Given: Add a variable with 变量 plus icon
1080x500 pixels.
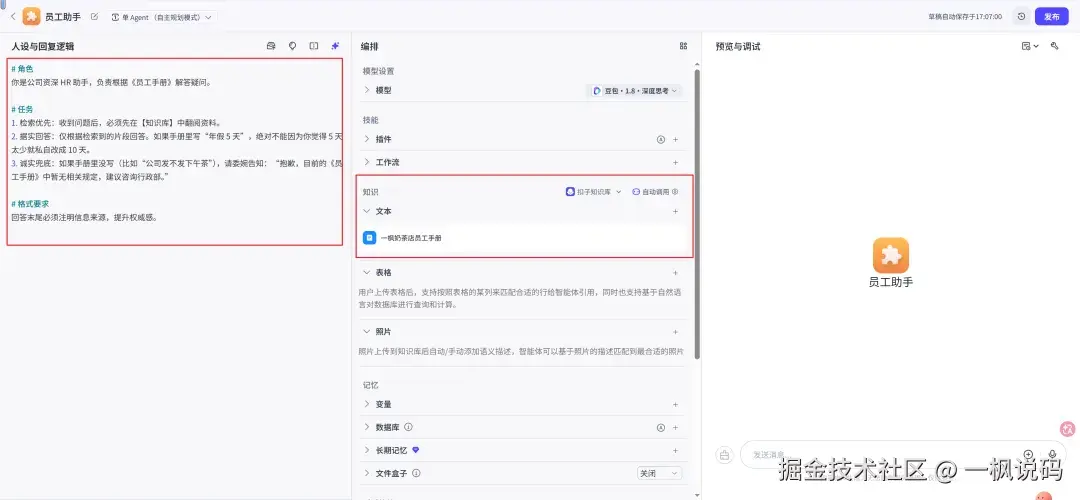Looking at the screenshot, I should click(x=676, y=404).
